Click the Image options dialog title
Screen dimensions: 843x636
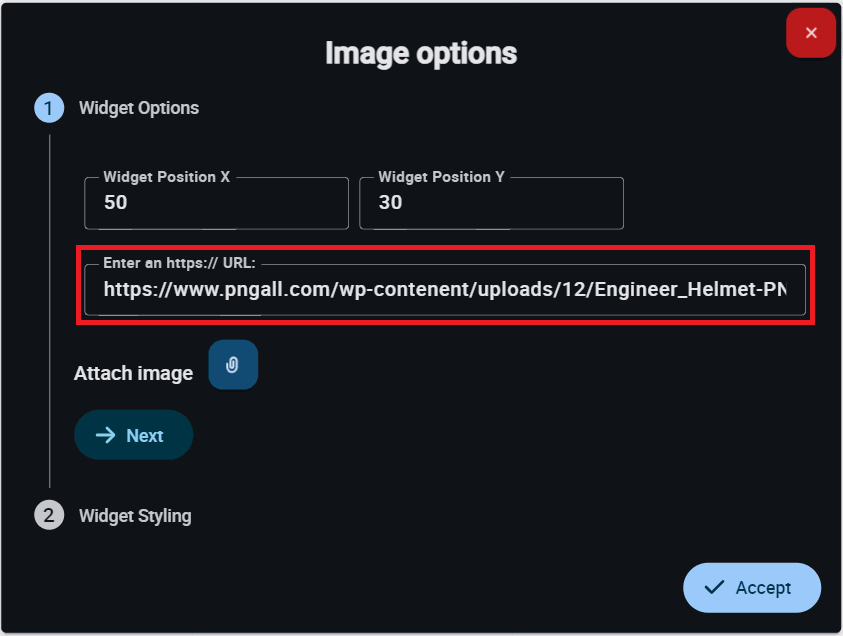[x=421, y=53]
